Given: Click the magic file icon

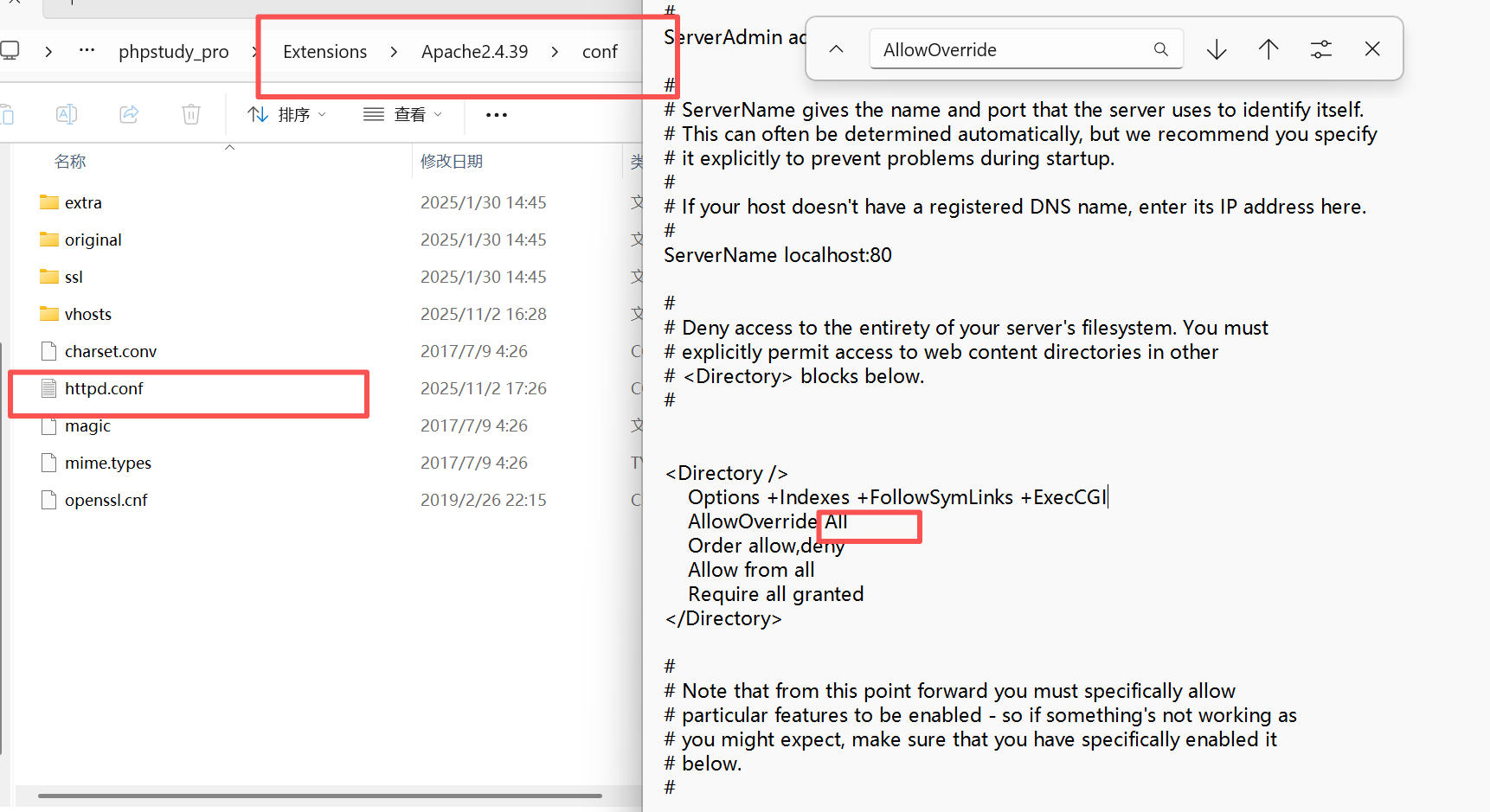Looking at the screenshot, I should coord(49,425).
